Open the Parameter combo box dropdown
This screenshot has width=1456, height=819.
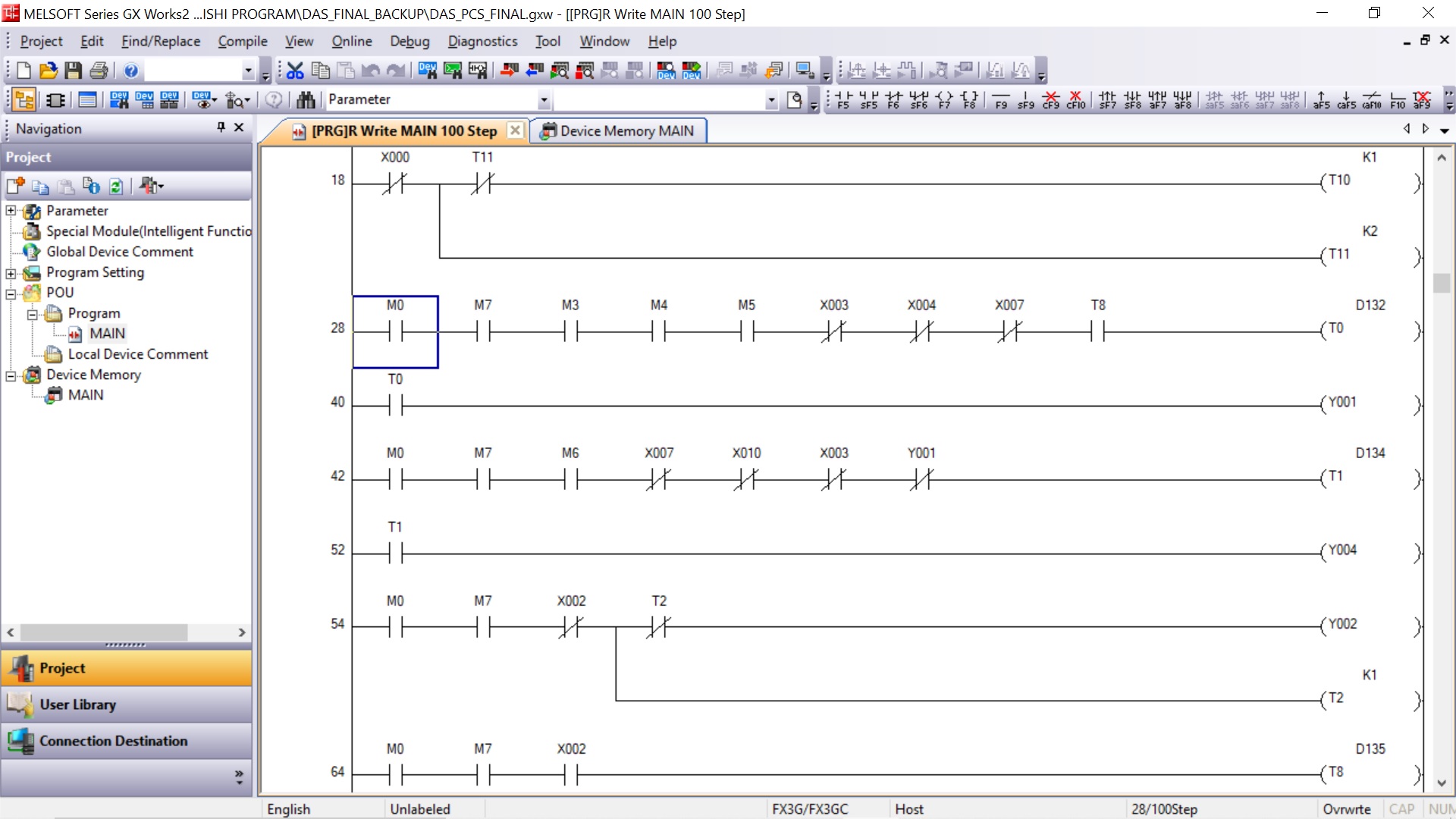pos(543,99)
